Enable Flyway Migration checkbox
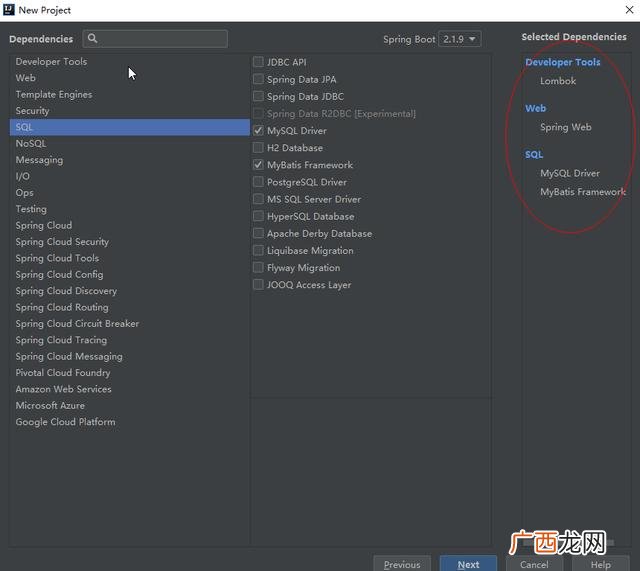Screen dimensions: 640x571 pos(258,267)
